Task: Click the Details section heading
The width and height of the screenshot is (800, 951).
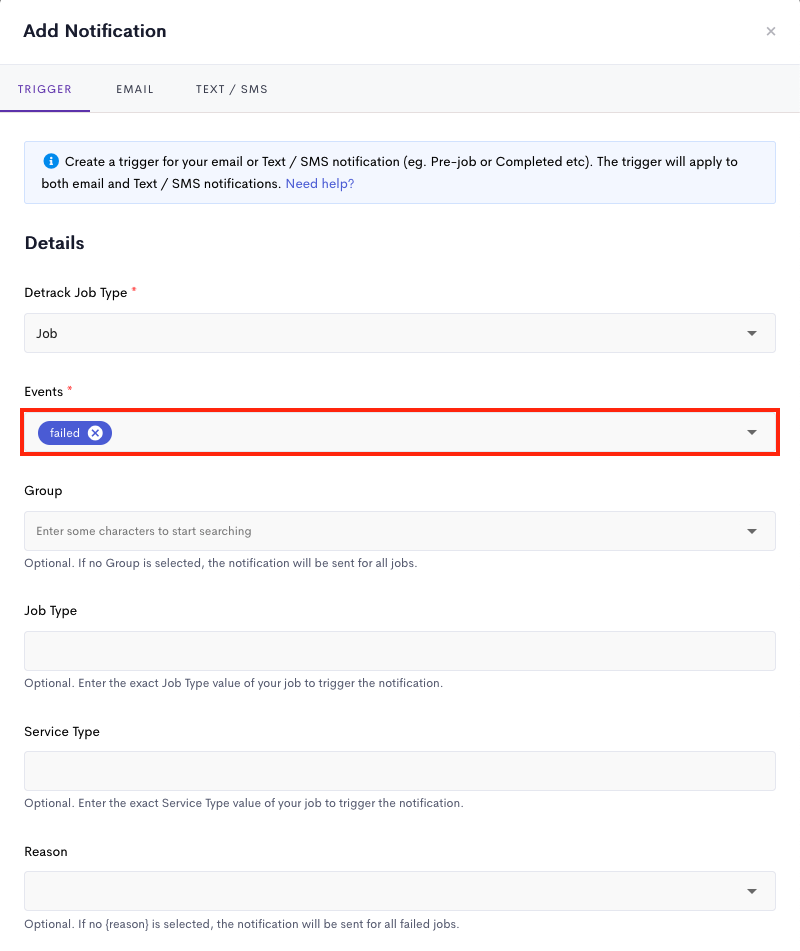Action: coord(55,243)
